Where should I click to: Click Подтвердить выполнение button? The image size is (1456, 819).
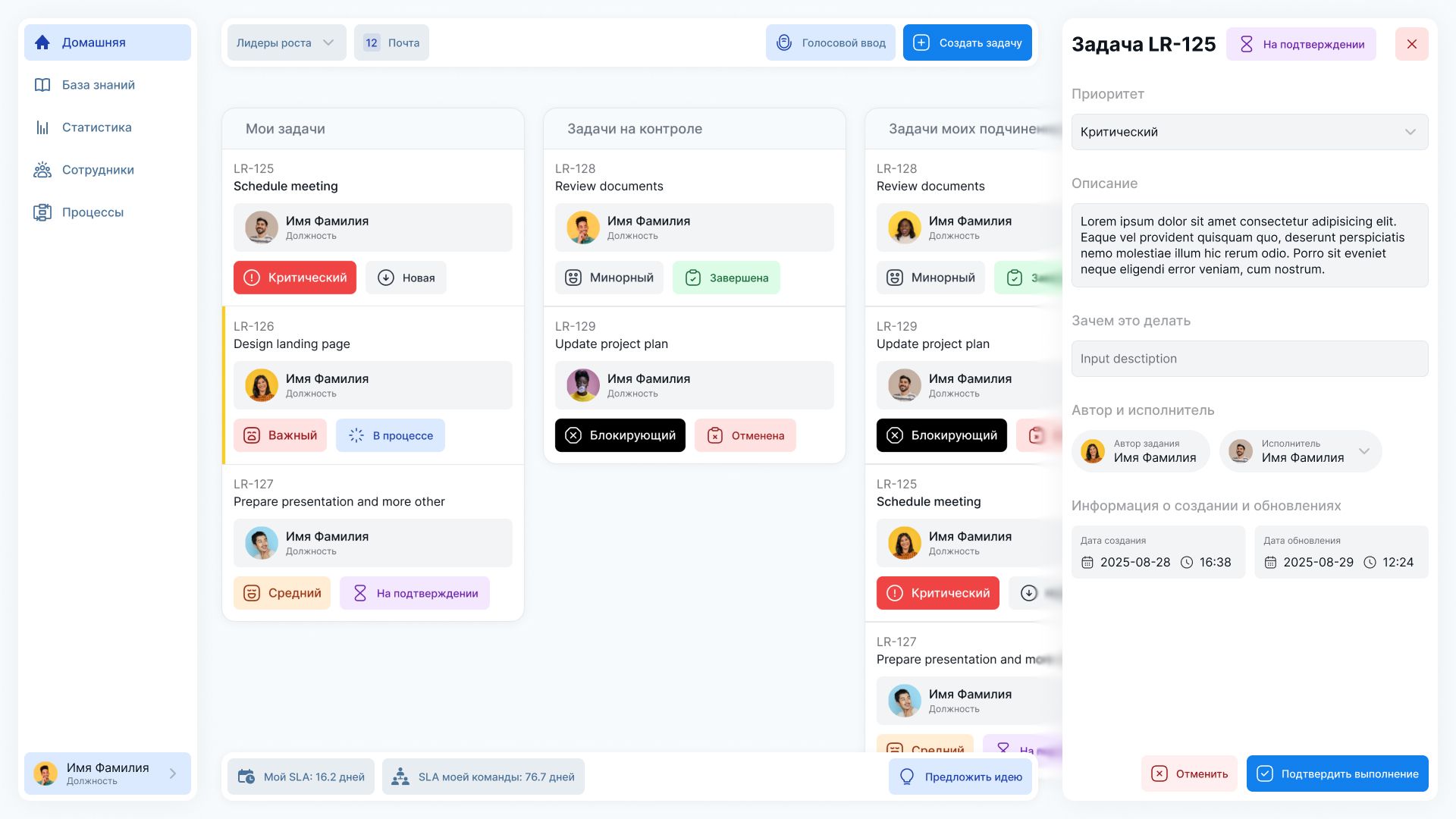[1337, 773]
